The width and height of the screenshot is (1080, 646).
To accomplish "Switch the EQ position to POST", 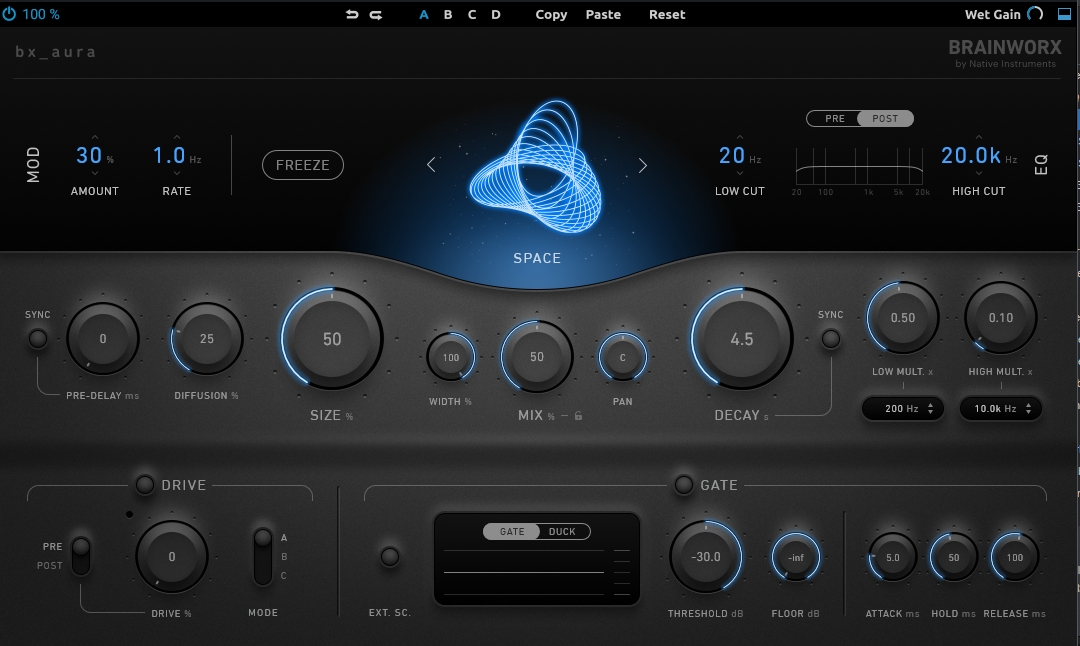I will pyautogui.click(x=885, y=118).
